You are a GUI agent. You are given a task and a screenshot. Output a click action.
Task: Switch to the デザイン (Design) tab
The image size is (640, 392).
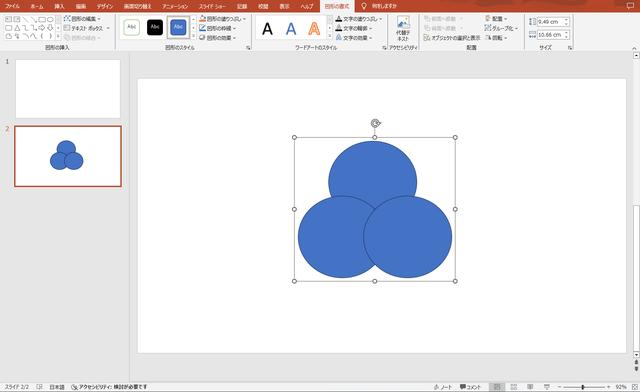click(104, 6)
